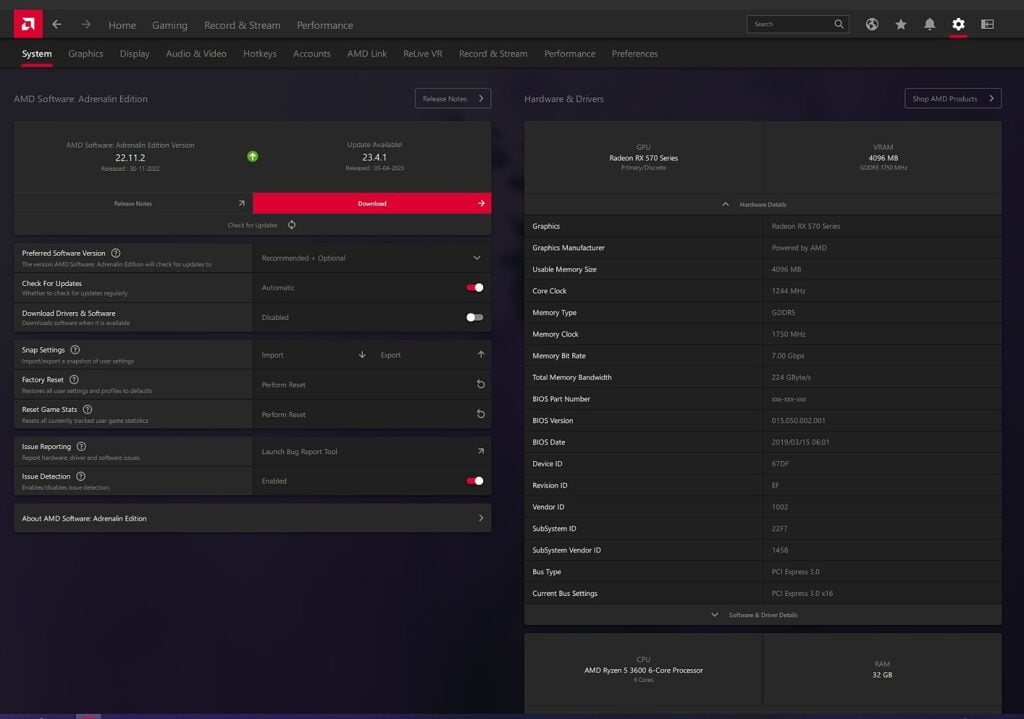
Task: Click the Import snap settings button
Action: point(312,355)
